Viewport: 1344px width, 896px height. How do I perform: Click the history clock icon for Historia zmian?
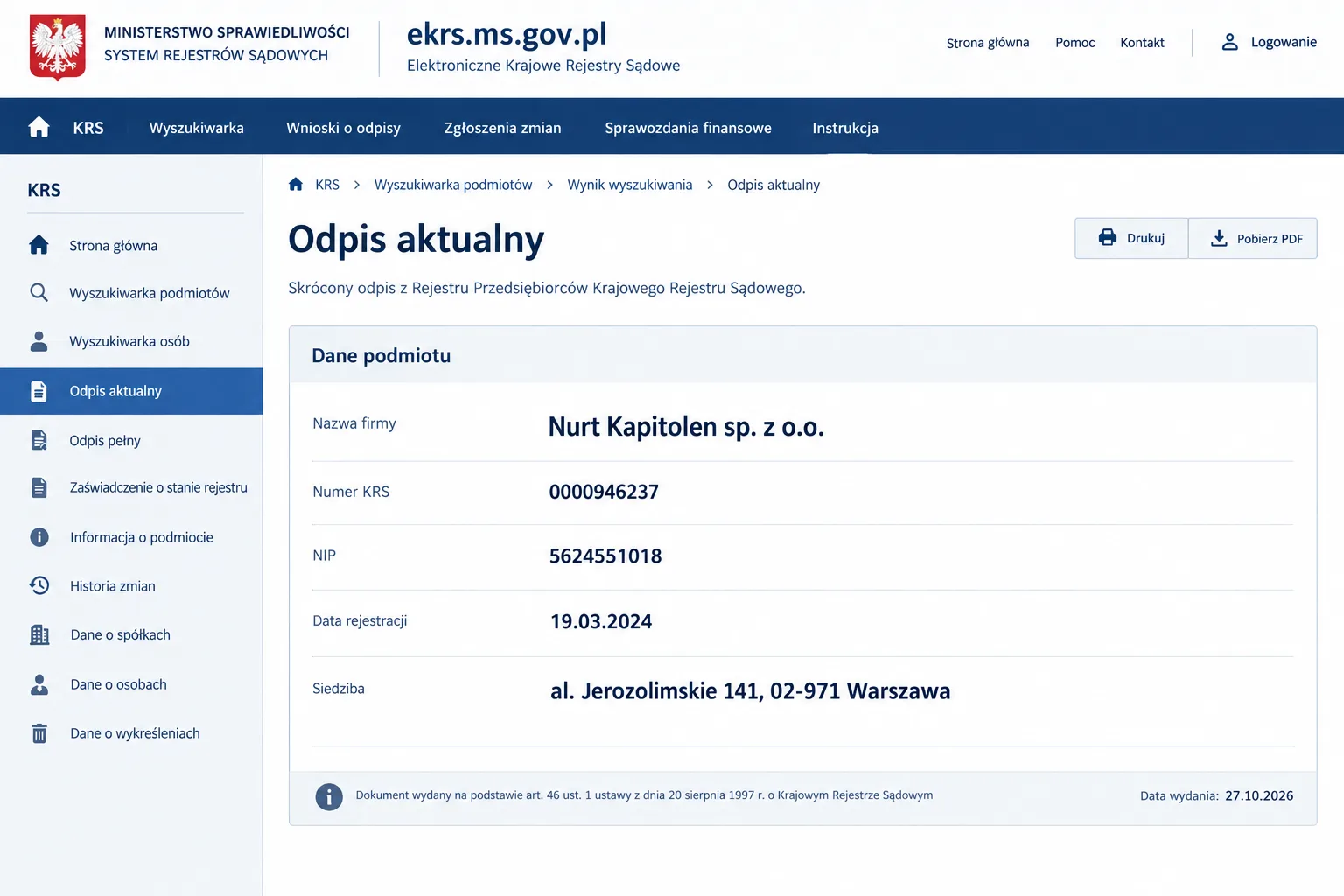tap(39, 585)
